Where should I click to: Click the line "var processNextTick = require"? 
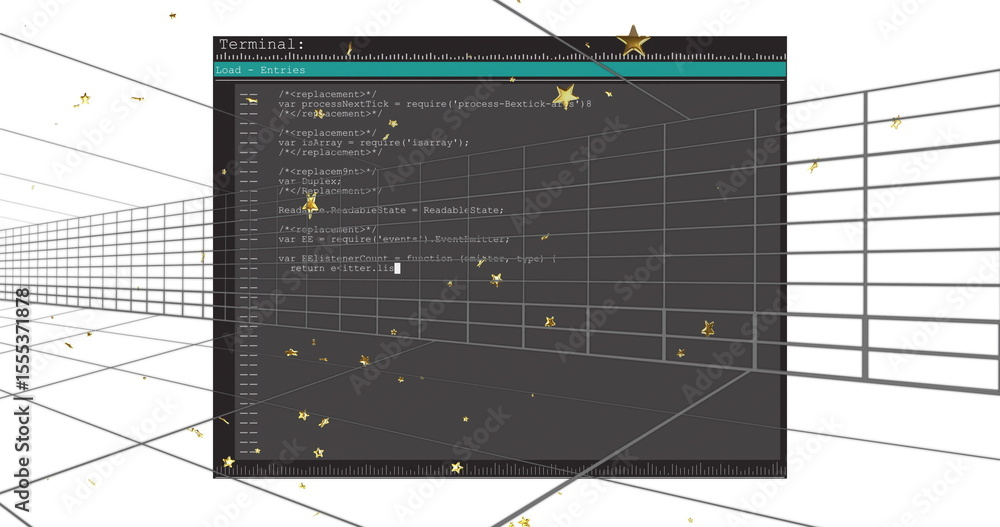tap(435, 104)
